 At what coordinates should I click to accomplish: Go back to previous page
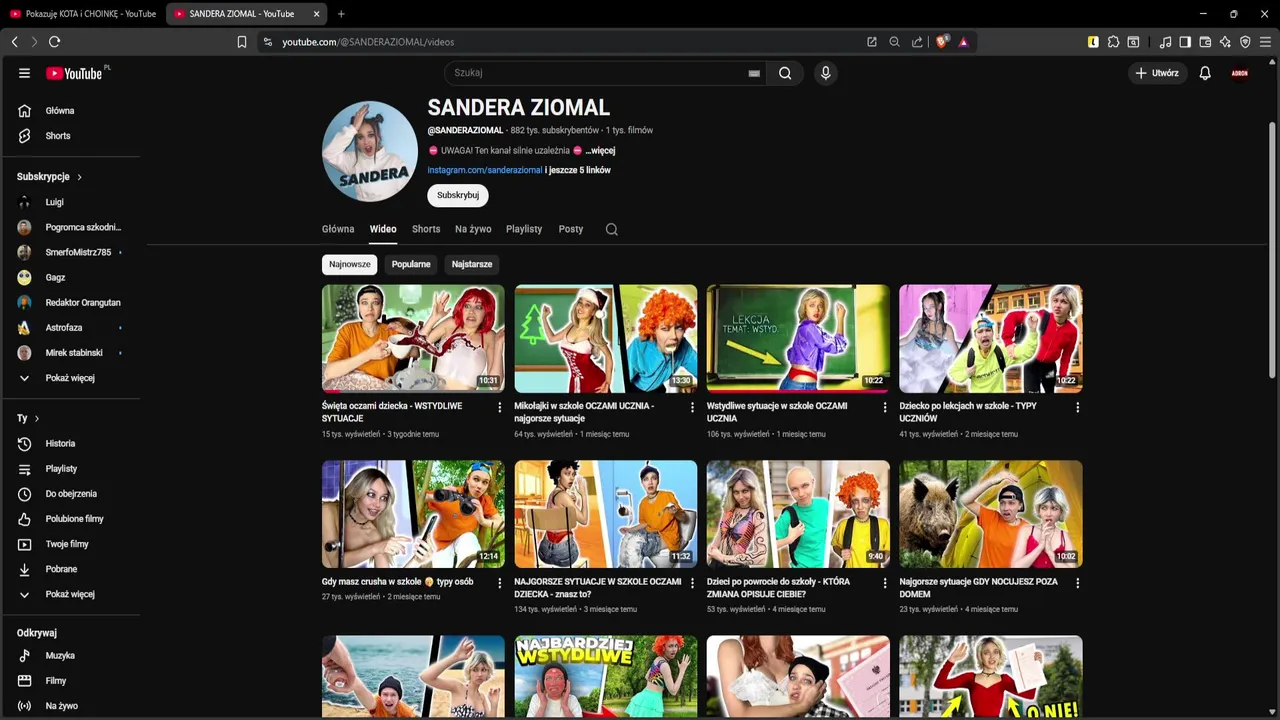14,42
